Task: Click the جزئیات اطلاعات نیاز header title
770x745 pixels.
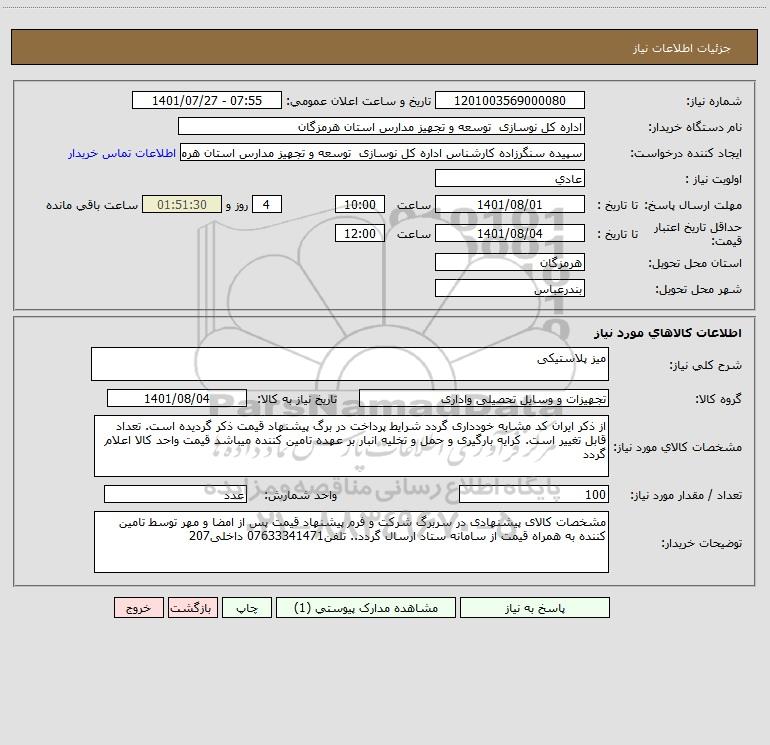Action: (x=682, y=48)
